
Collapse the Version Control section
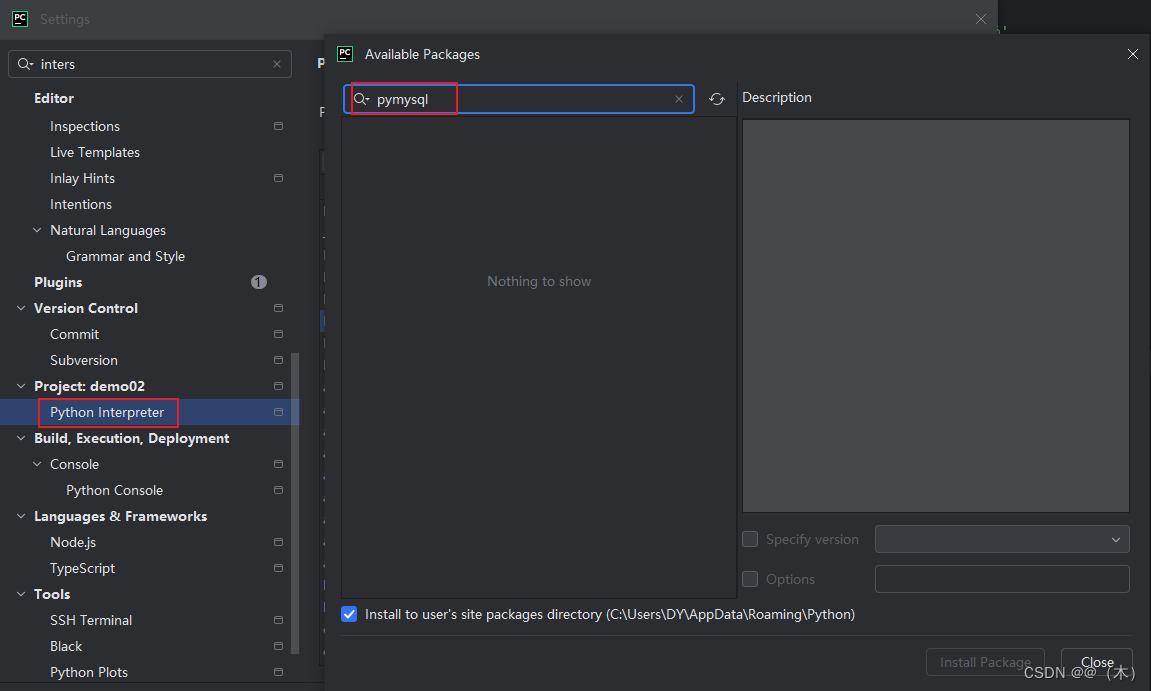[x=21, y=308]
